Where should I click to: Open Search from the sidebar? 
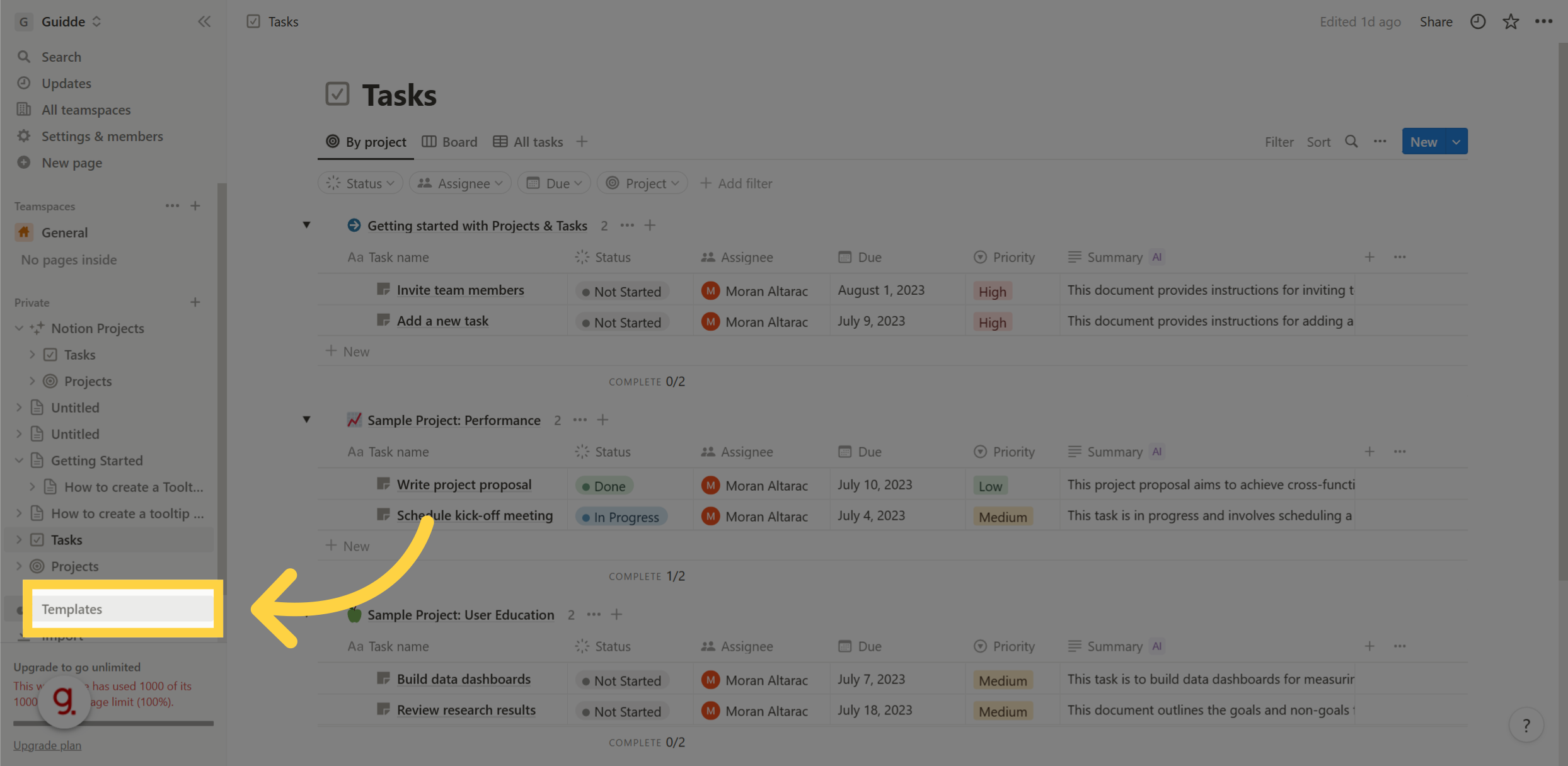[x=61, y=57]
